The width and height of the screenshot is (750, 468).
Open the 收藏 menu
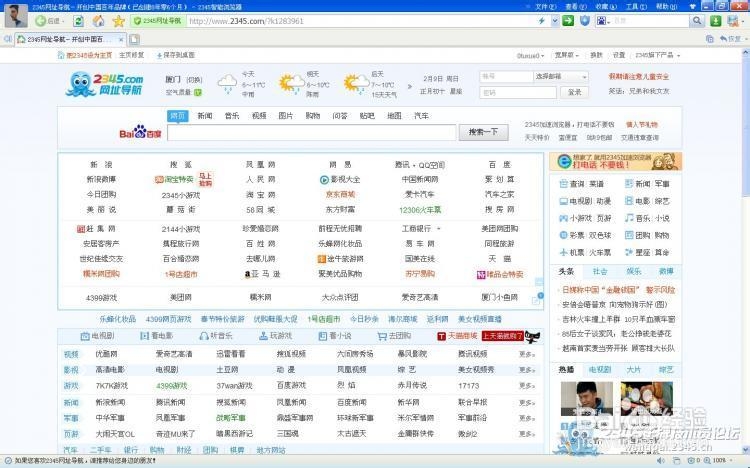(x=606, y=7)
